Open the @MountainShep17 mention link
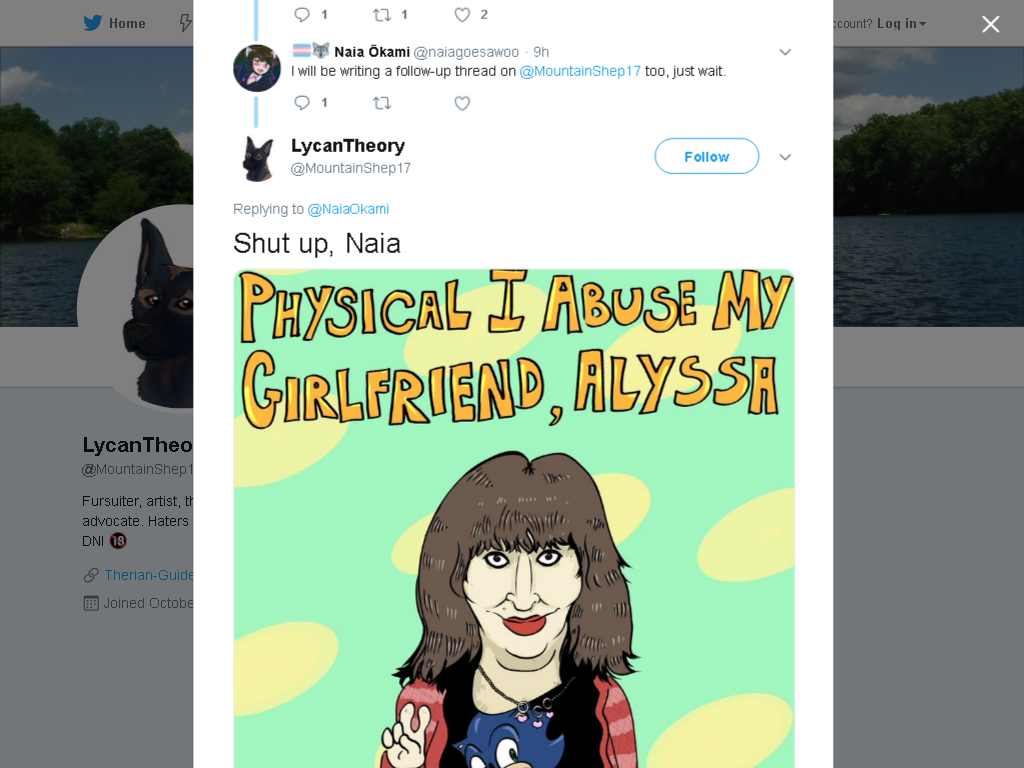The width and height of the screenshot is (1024, 768). [x=580, y=71]
